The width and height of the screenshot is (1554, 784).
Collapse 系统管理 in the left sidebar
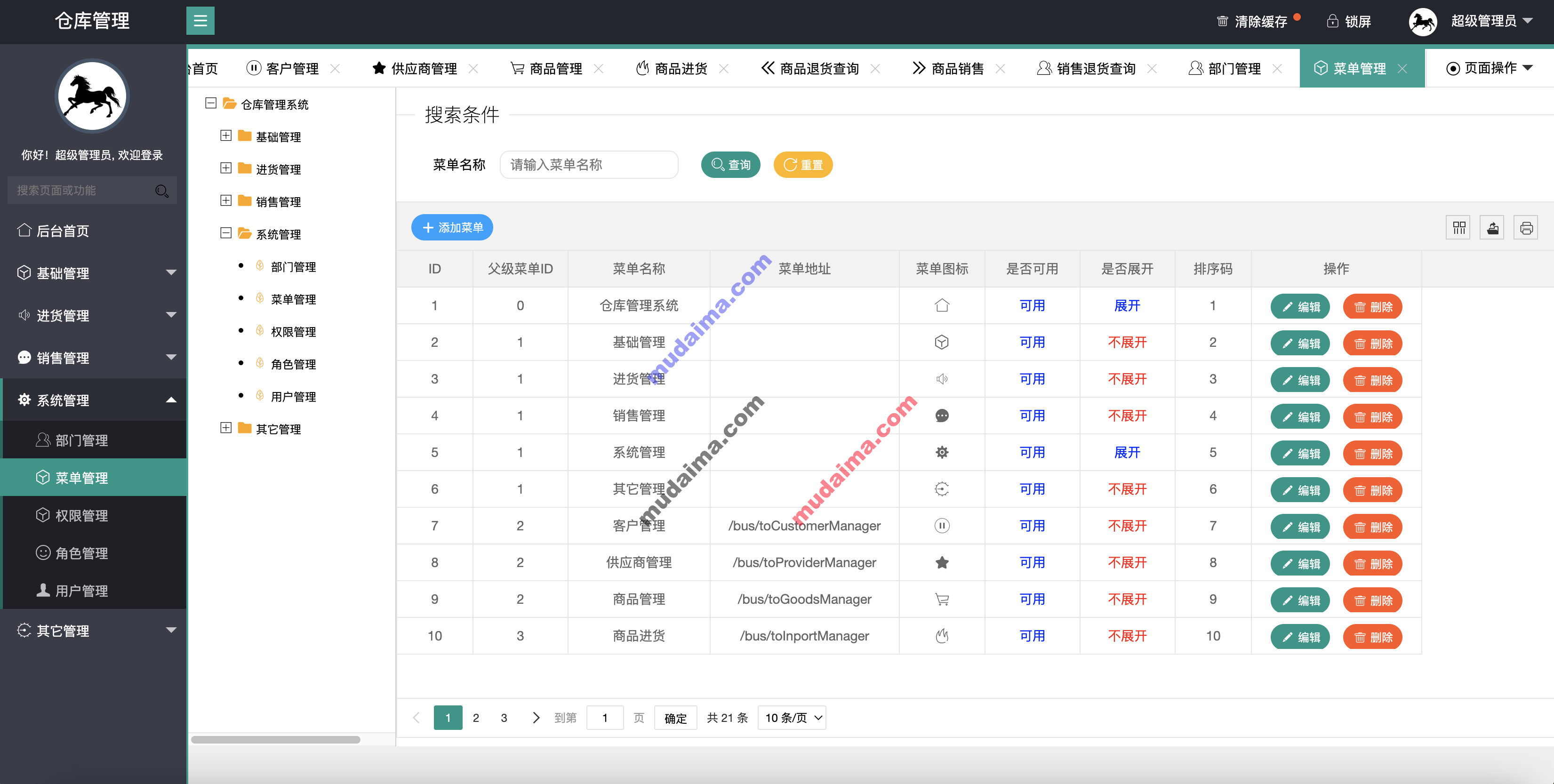(x=94, y=400)
